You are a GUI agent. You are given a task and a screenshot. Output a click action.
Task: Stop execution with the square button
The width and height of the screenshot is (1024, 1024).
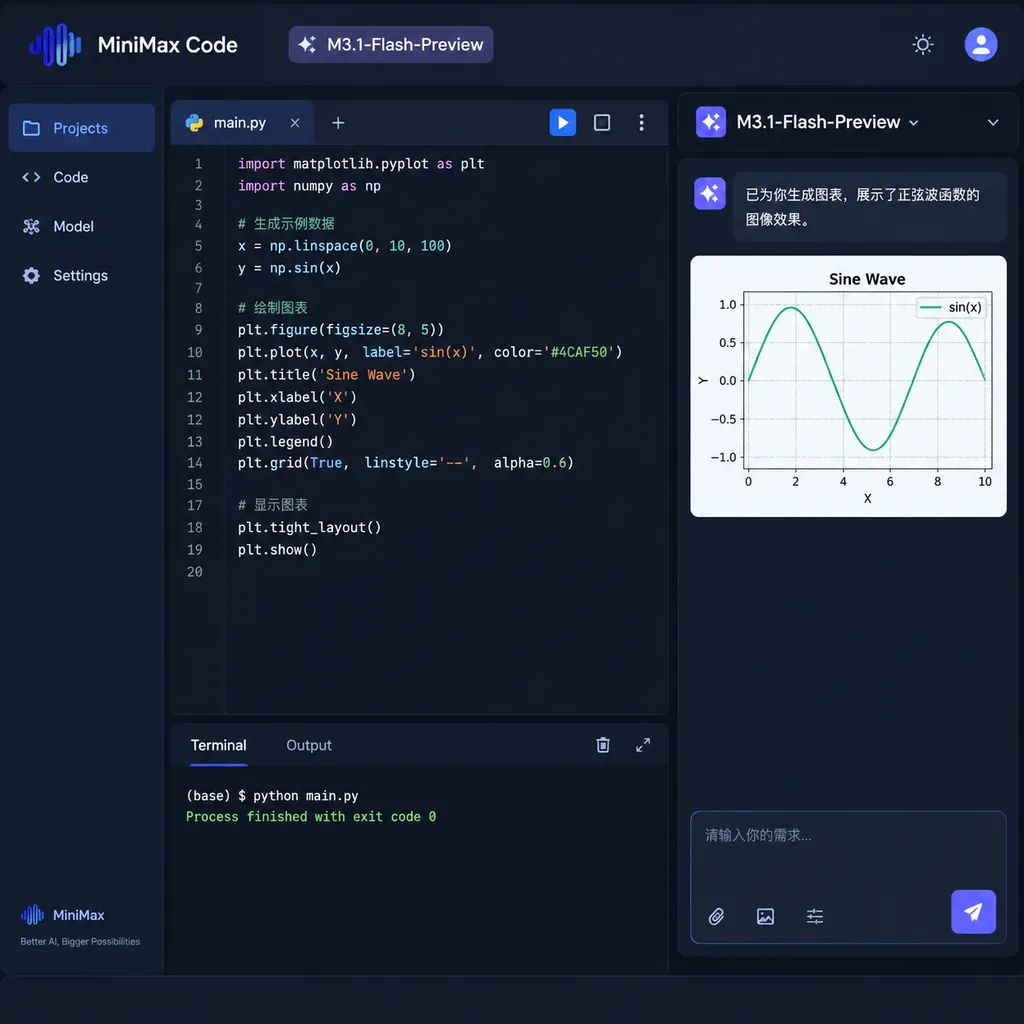click(x=601, y=123)
